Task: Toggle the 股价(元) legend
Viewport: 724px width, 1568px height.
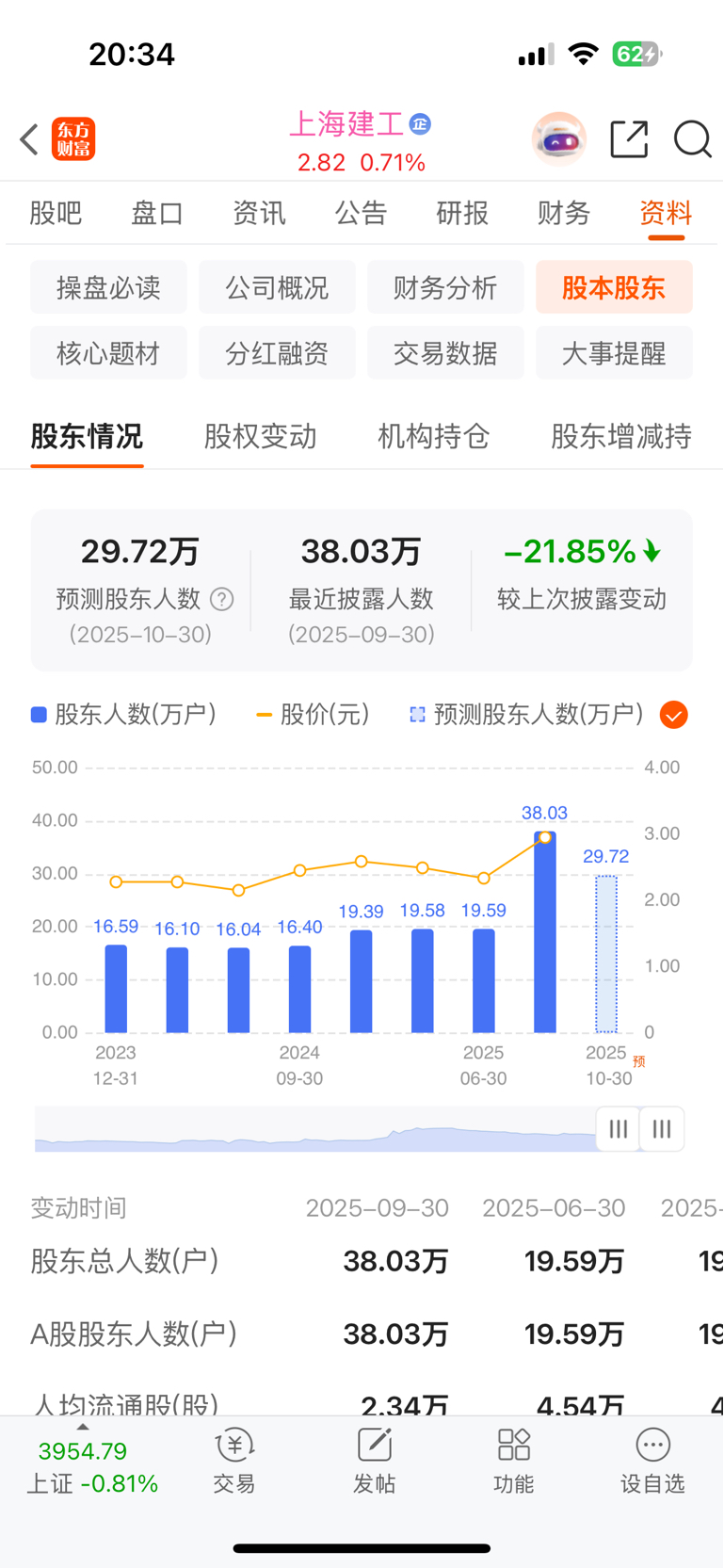Action: 313,715
